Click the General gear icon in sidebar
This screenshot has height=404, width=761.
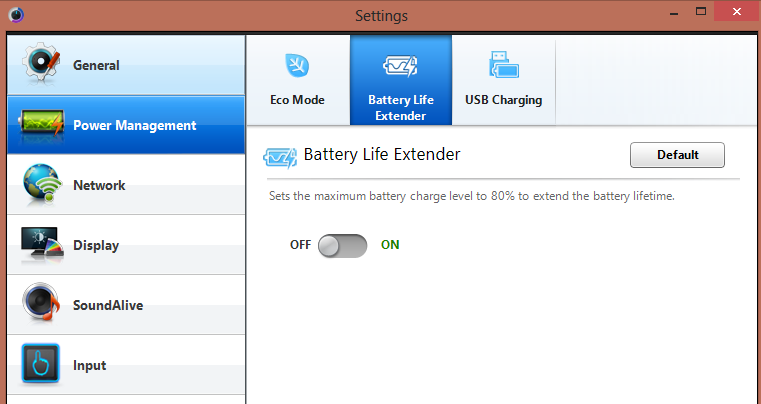(x=40, y=65)
